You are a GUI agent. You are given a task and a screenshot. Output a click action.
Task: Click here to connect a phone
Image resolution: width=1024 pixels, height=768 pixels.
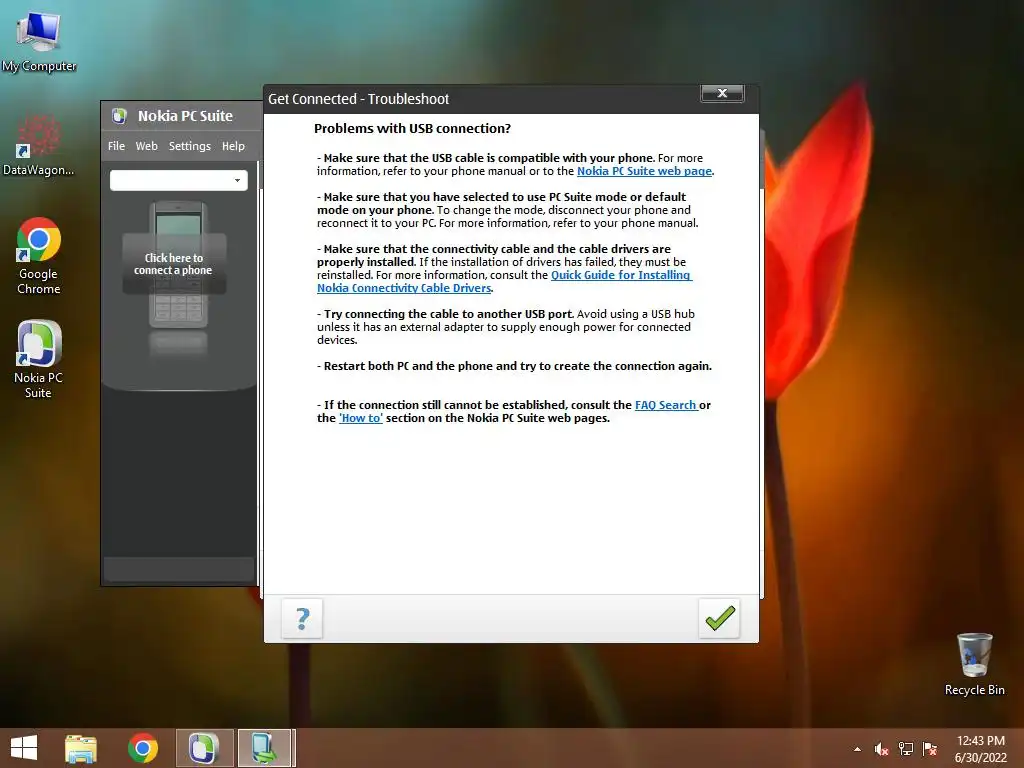174,264
